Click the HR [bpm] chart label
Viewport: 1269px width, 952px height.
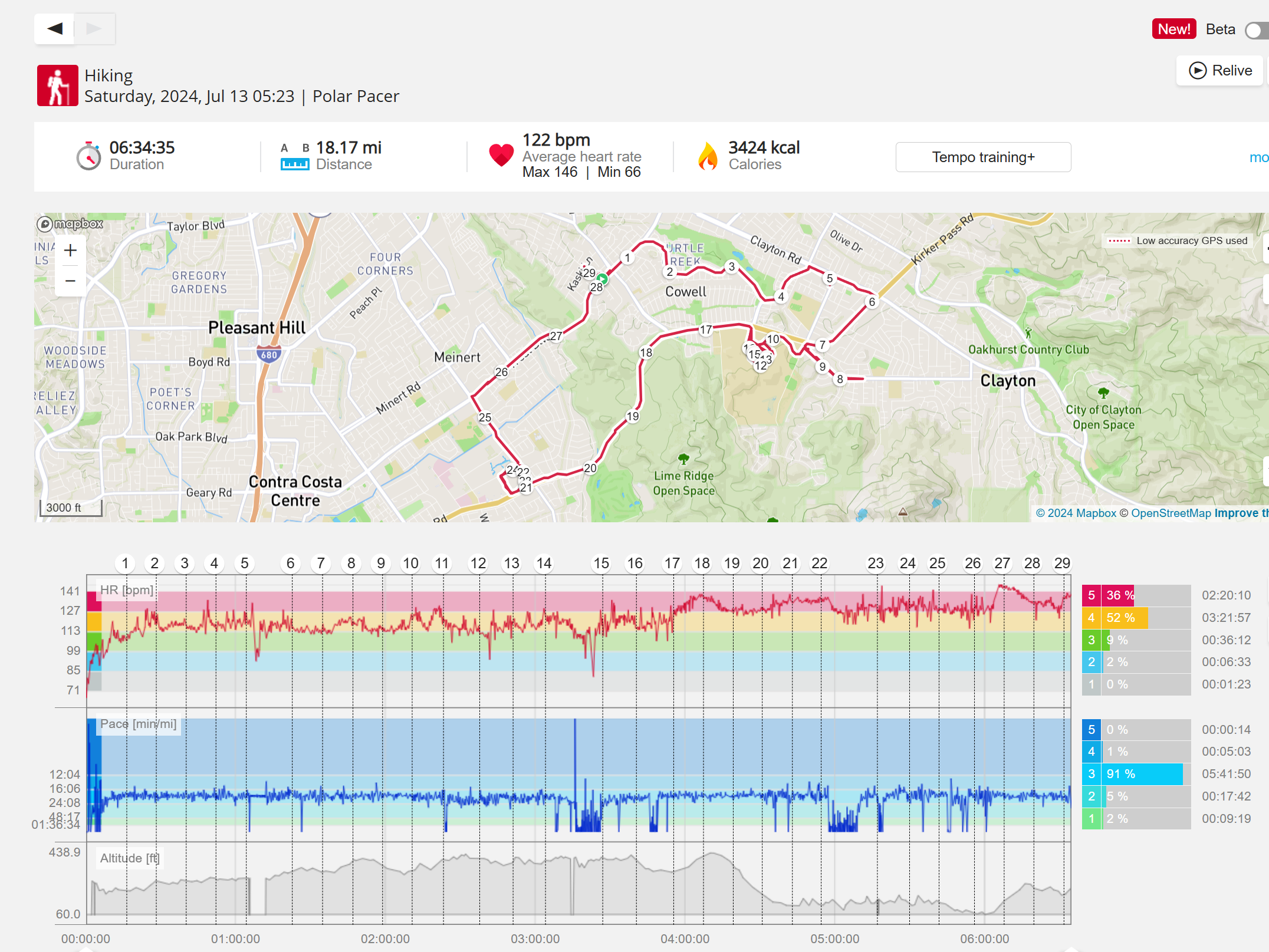(126, 590)
